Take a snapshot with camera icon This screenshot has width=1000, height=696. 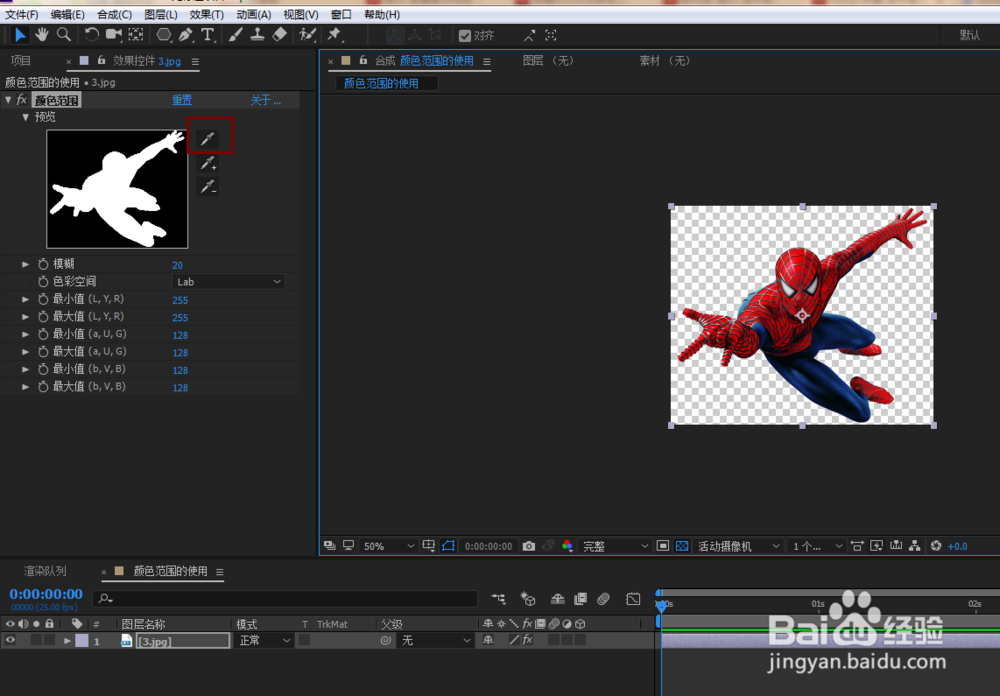(529, 546)
